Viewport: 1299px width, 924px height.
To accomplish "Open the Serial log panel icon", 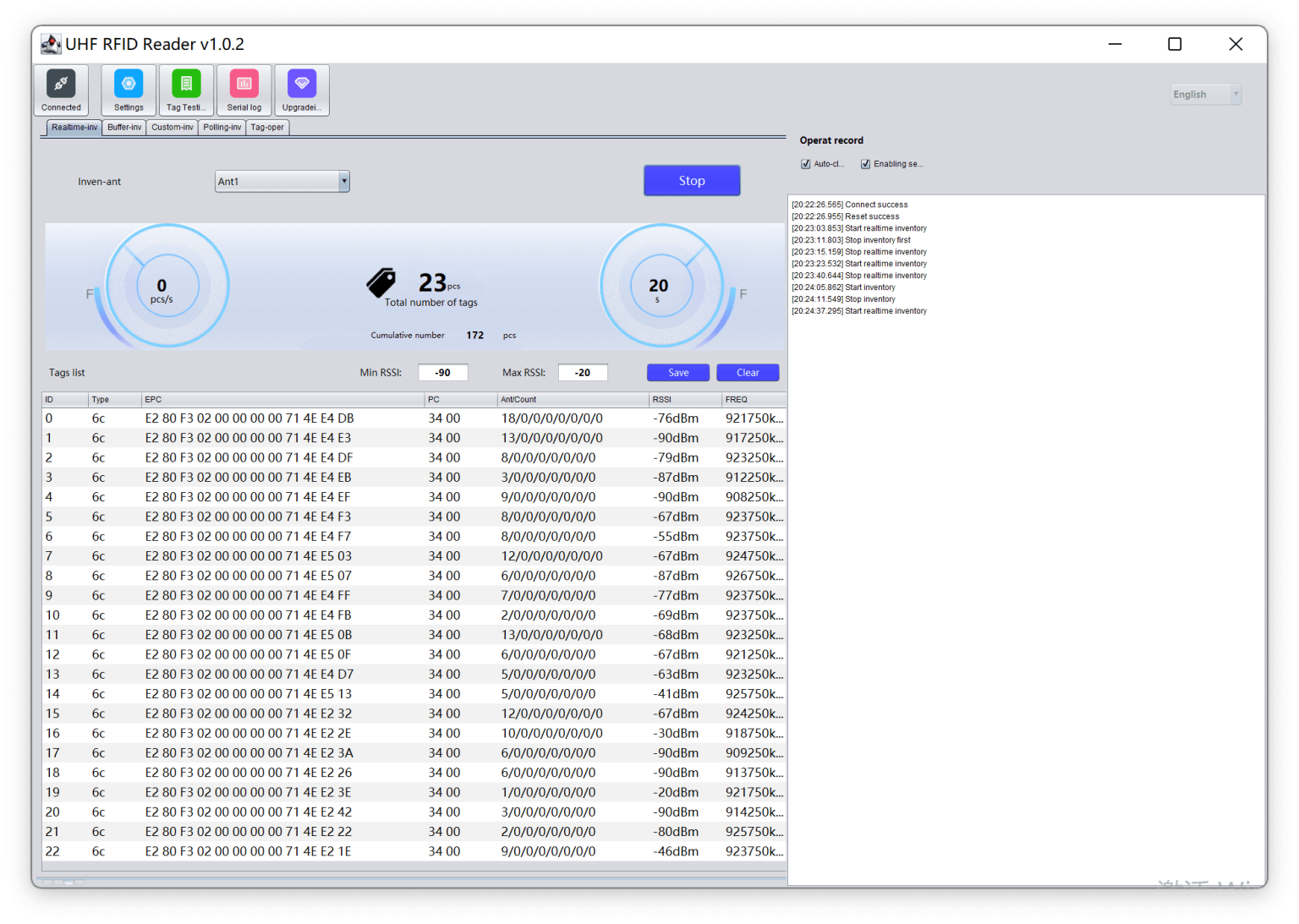I will click(x=244, y=84).
